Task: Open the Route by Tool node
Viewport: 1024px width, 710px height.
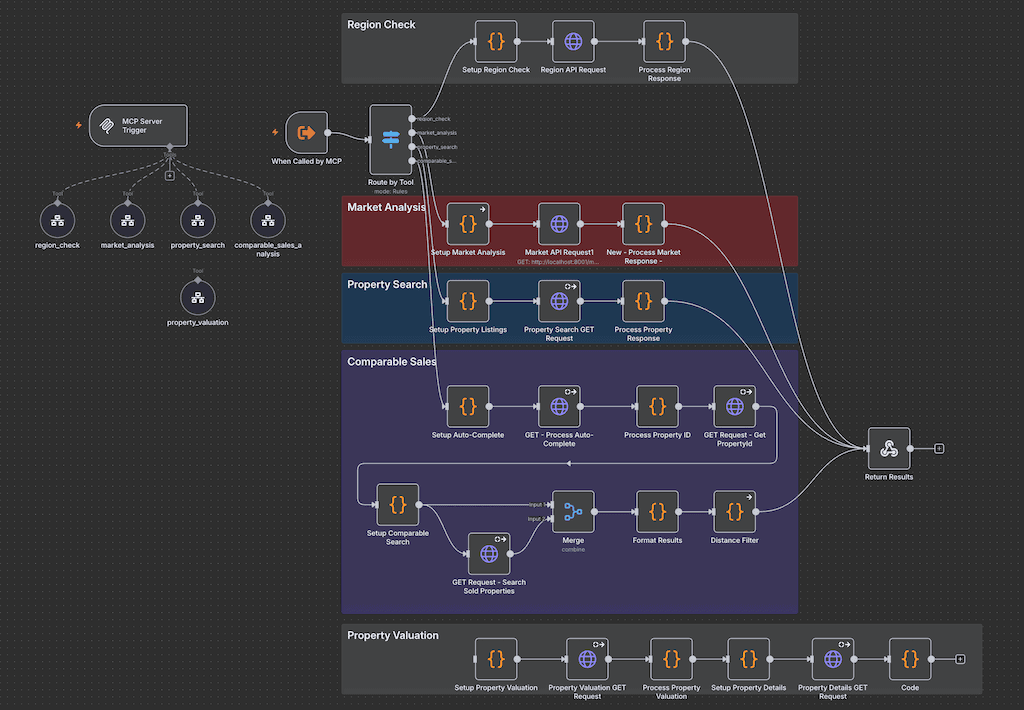Action: [390, 140]
